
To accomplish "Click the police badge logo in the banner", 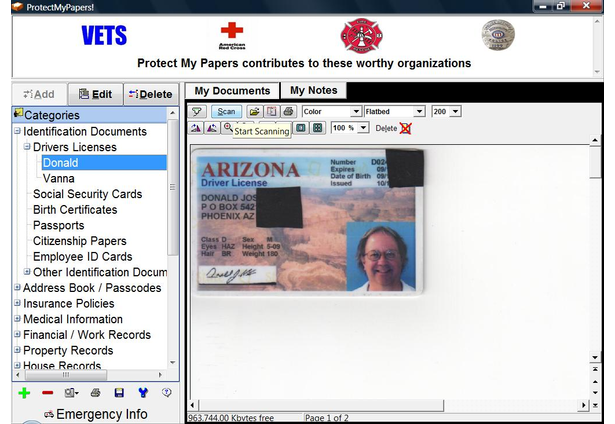I will 498,35.
